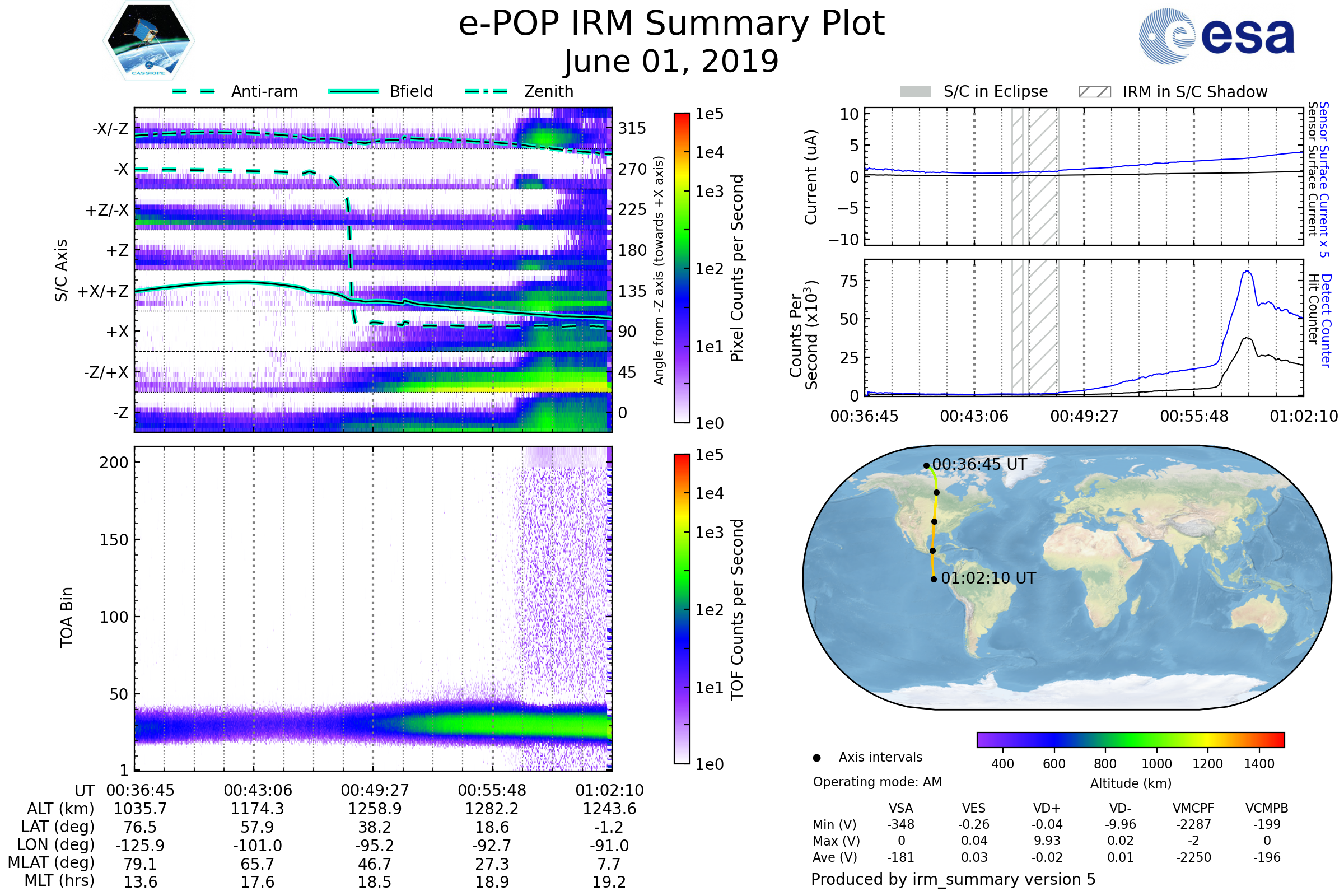This screenshot has width=1344, height=896.
Task: Click the Bfield solid legend line
Action: 353,91
